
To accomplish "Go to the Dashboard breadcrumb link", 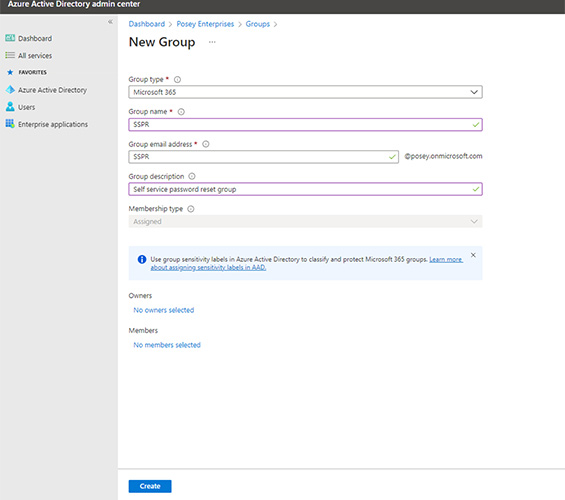I will pyautogui.click(x=147, y=24).
